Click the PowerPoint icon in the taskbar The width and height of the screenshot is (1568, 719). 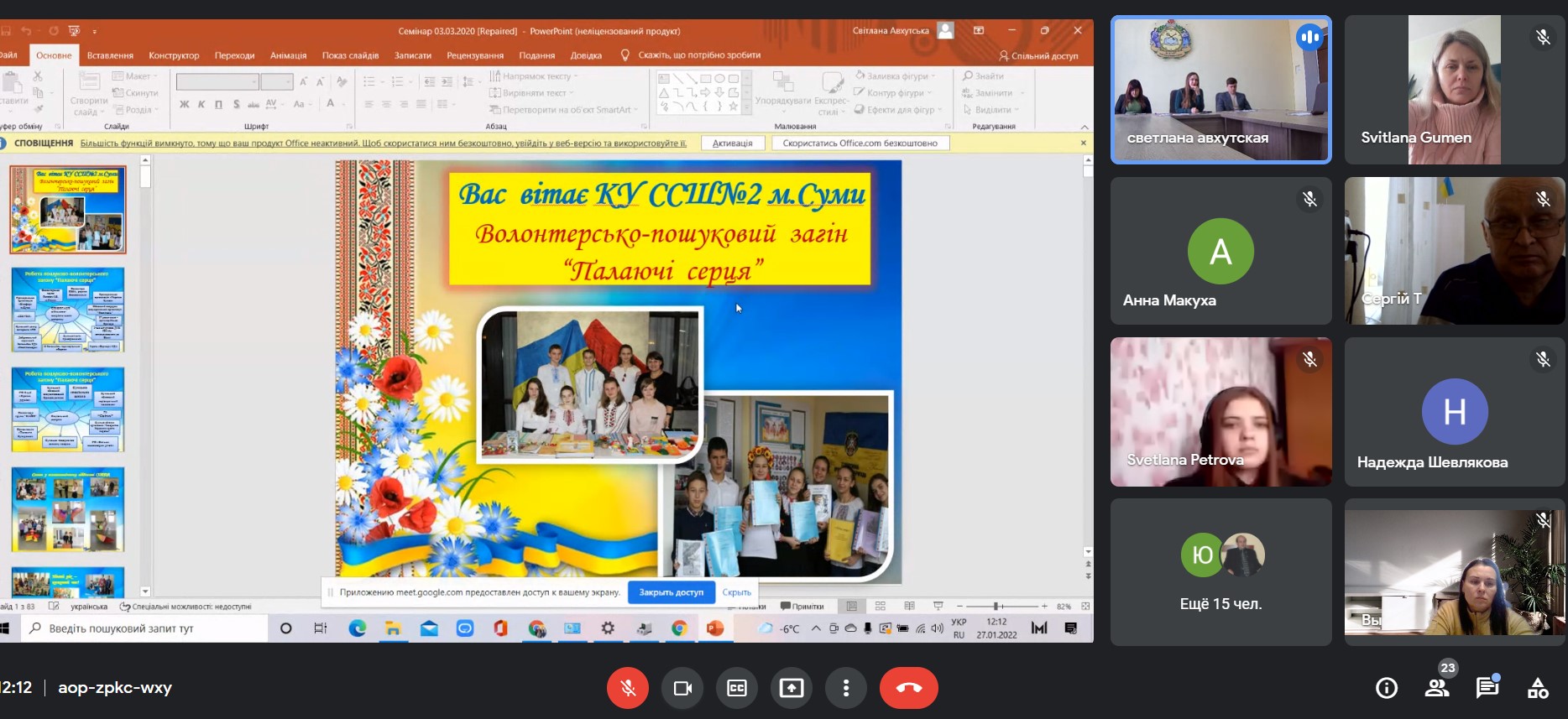pyautogui.click(x=715, y=628)
